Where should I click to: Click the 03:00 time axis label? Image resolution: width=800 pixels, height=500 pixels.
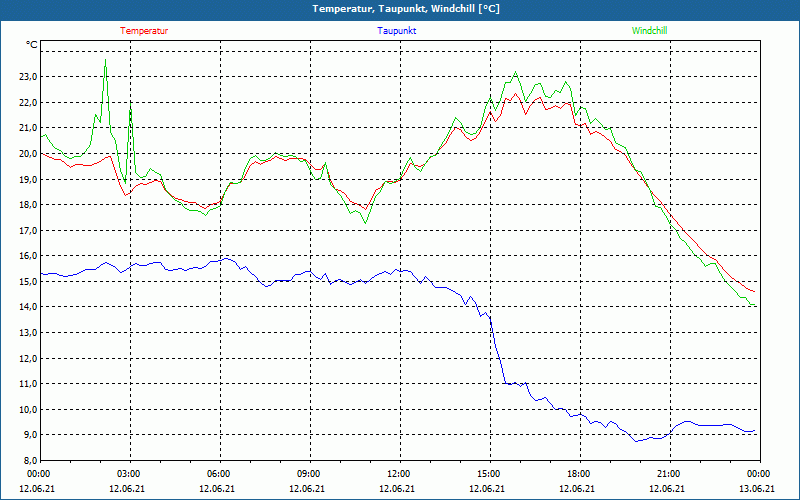coord(130,474)
